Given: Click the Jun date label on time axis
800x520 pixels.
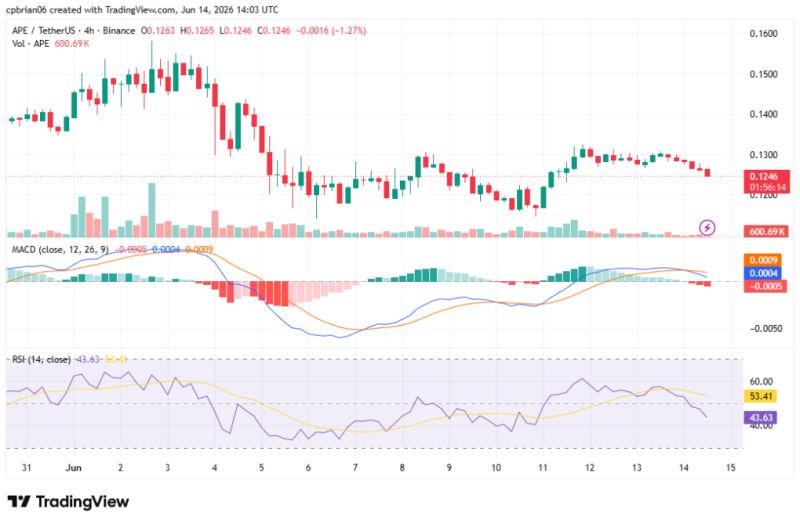Looking at the screenshot, I should pyautogui.click(x=73, y=467).
